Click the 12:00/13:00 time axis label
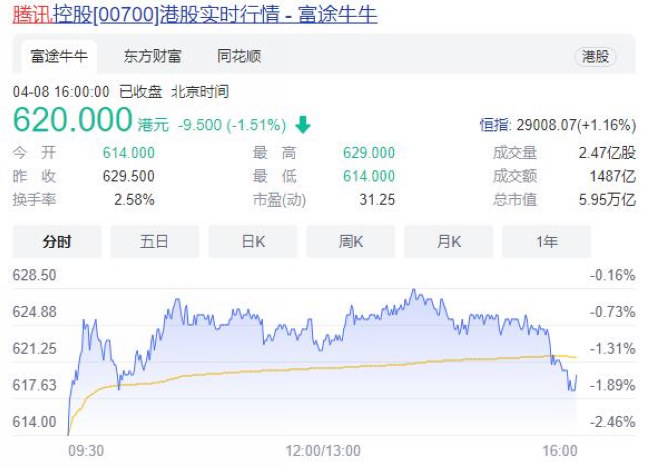 (323, 451)
